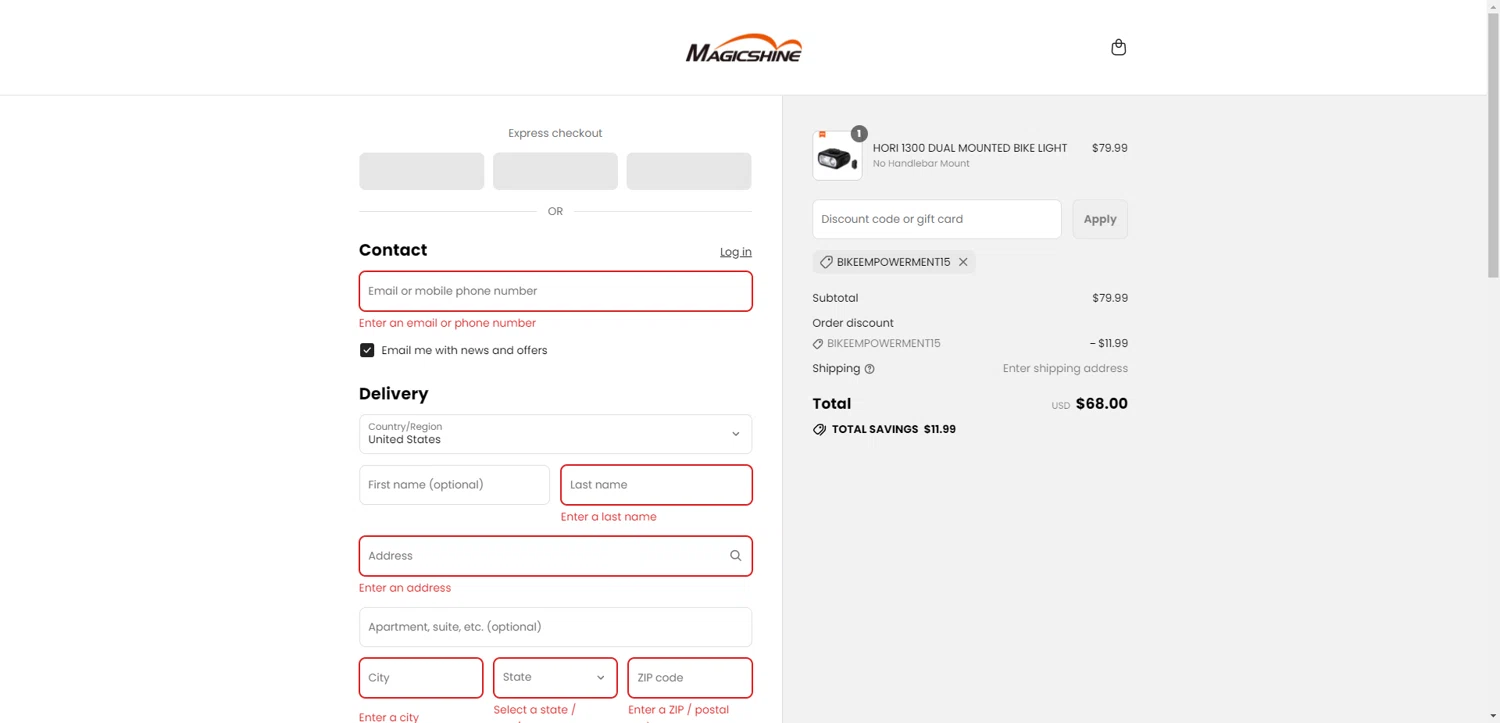Focus the ZIP code field
Image resolution: width=1500 pixels, height=723 pixels.
pos(689,677)
